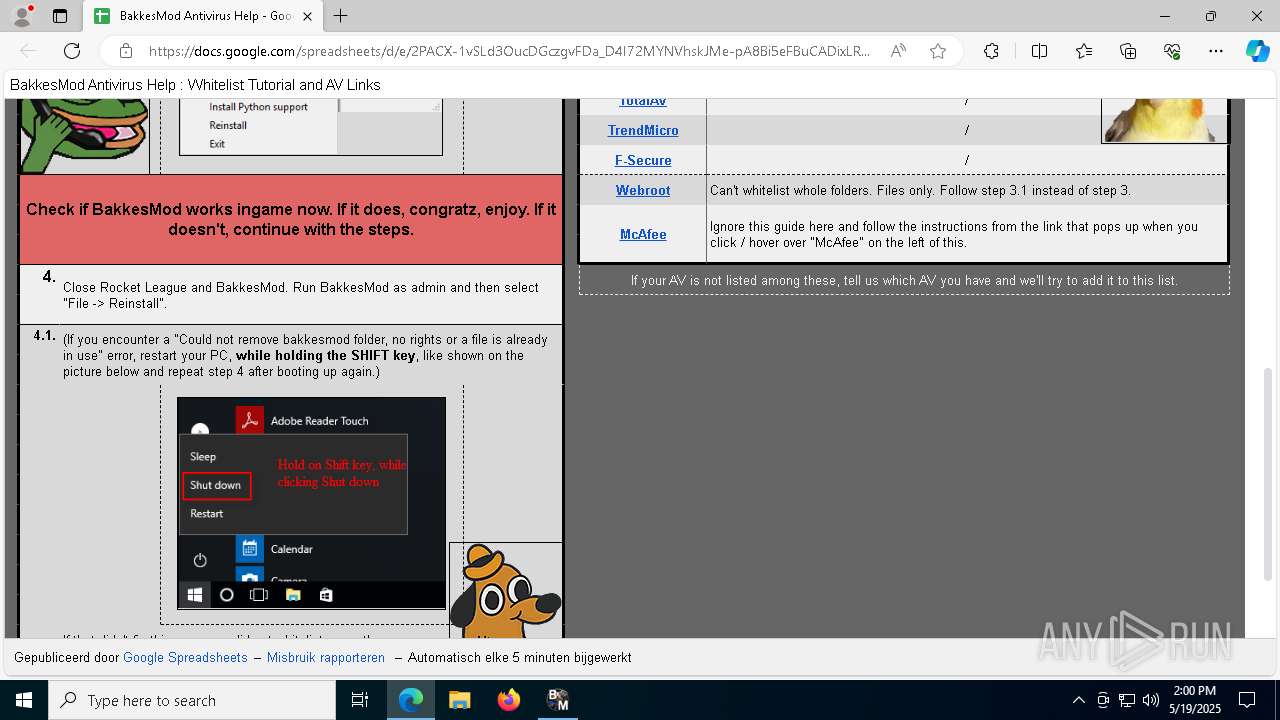
Task: Open Firefox from the taskbar
Action: point(509,700)
